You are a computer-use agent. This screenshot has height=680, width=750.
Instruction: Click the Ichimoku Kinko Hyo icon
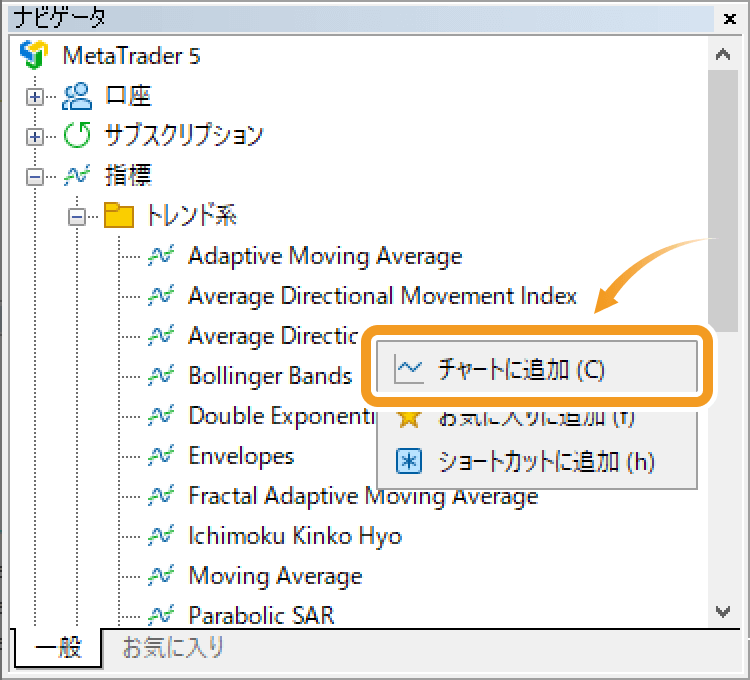point(161,536)
